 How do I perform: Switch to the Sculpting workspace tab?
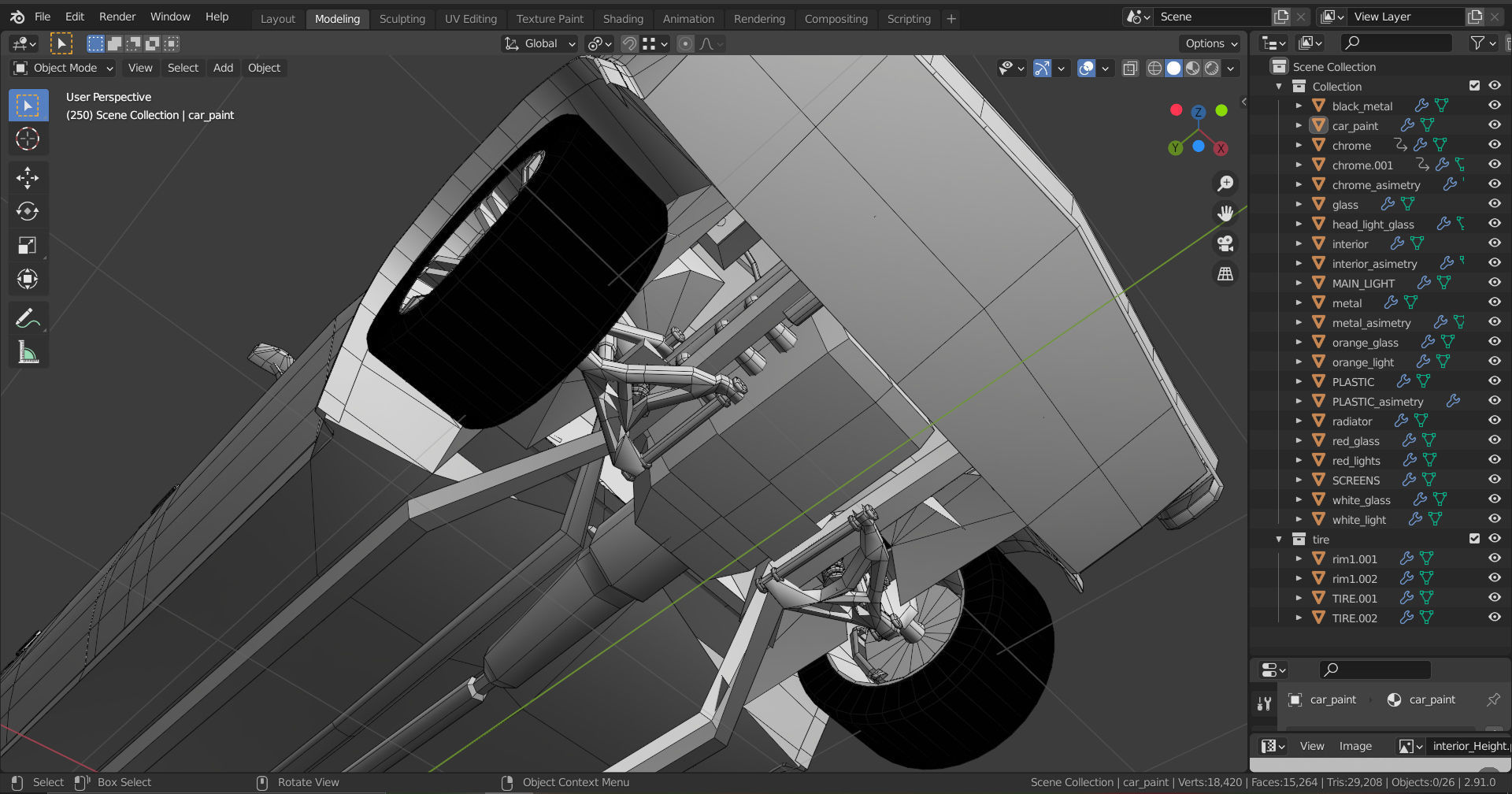(x=402, y=18)
